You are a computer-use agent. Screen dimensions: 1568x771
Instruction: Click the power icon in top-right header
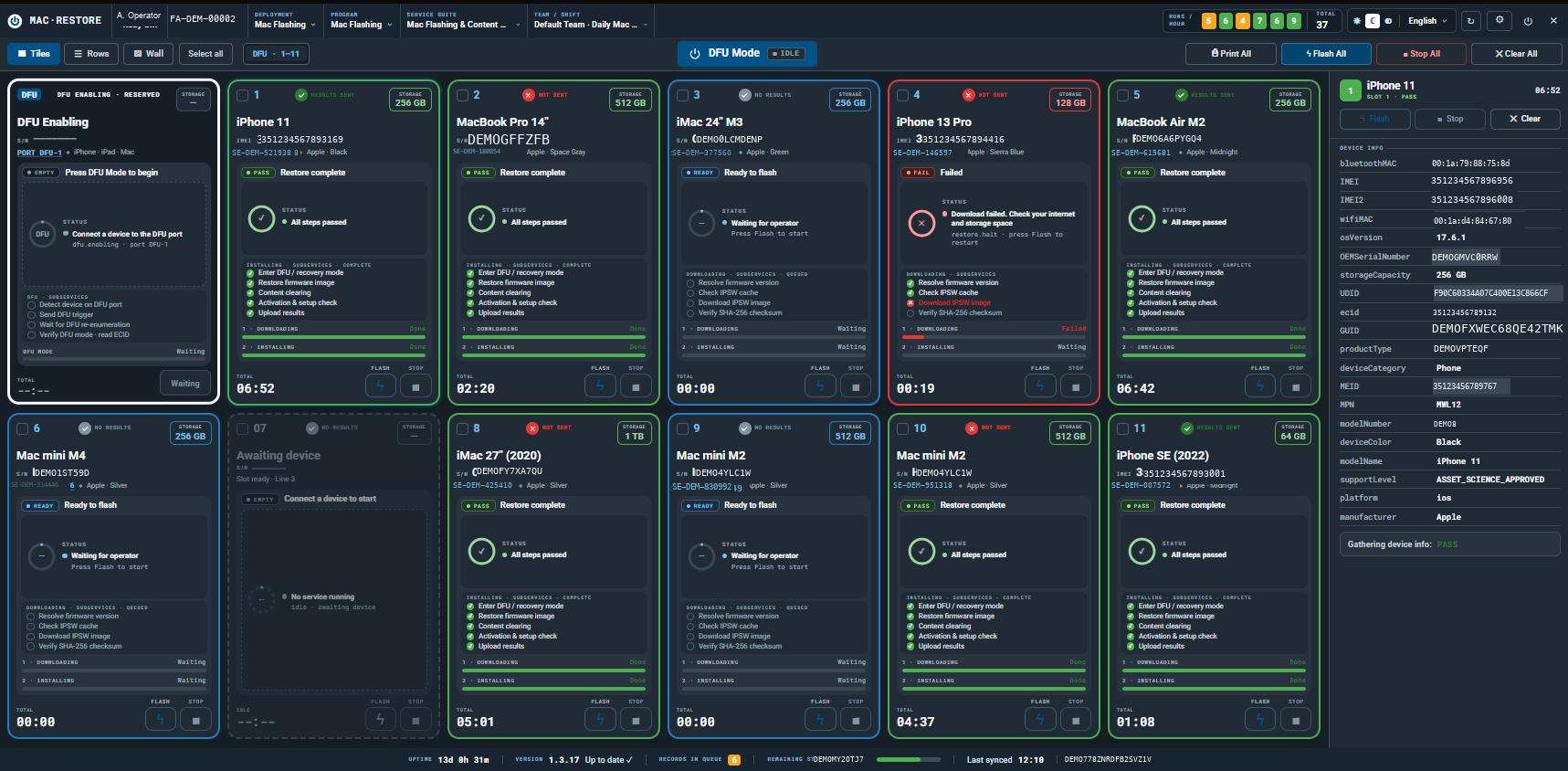click(x=1528, y=21)
